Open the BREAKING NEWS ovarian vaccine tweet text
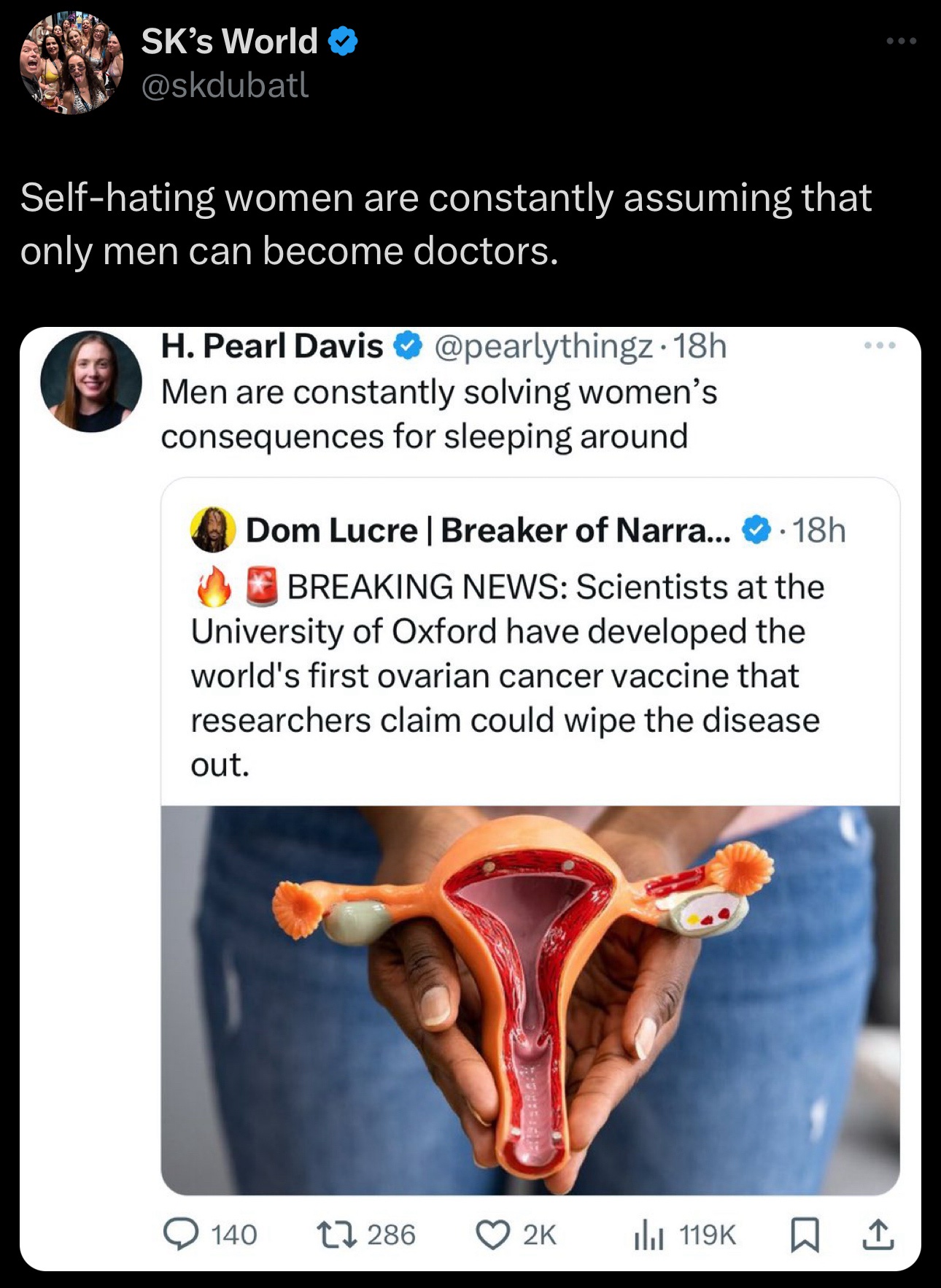This screenshot has height=1288, width=941. point(507,675)
